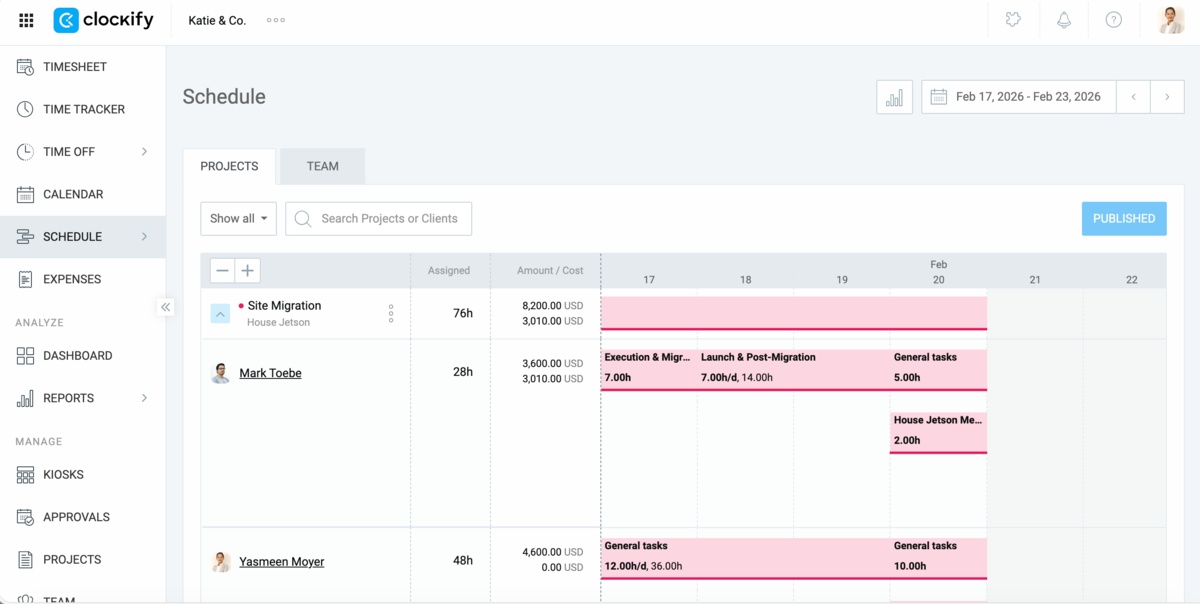Click the PUBLISHED button
Viewport: 1200px width, 604px height.
(1124, 218)
